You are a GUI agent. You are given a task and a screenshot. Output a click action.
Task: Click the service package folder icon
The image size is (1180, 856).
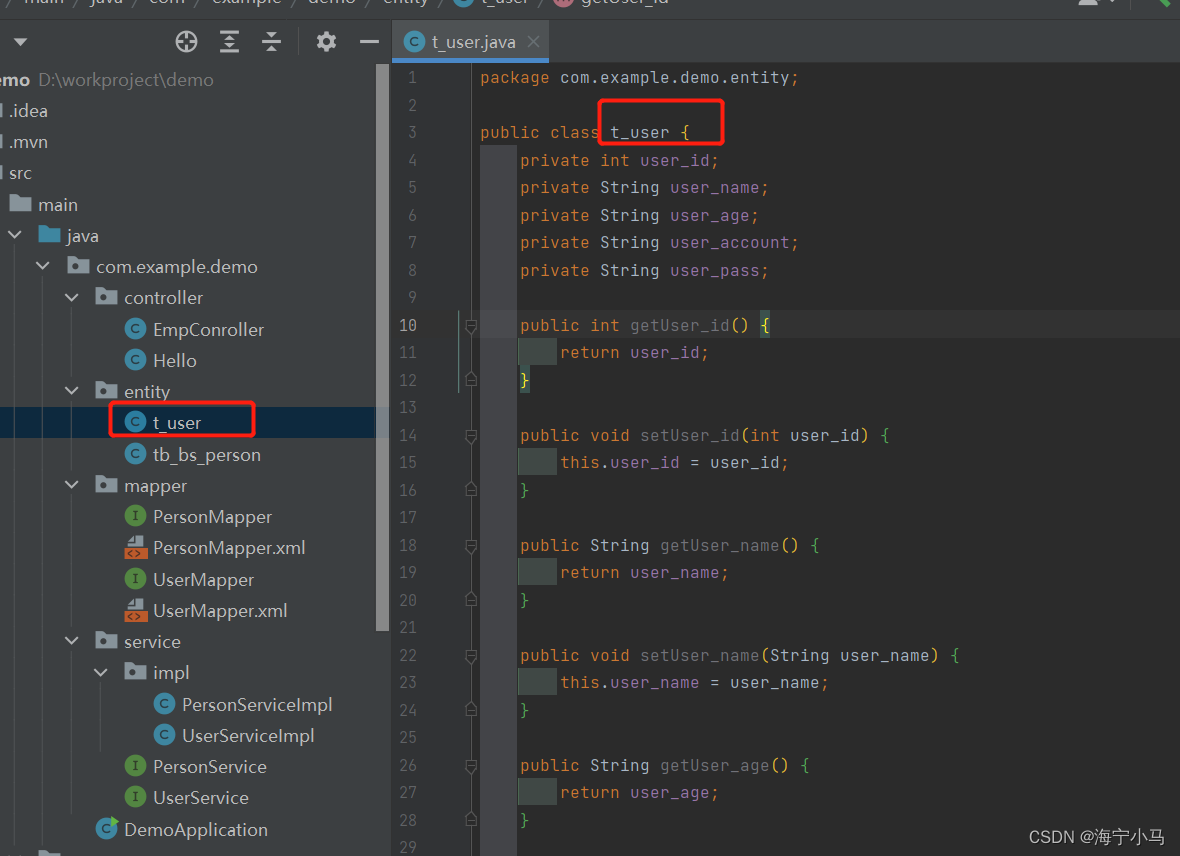(x=106, y=640)
